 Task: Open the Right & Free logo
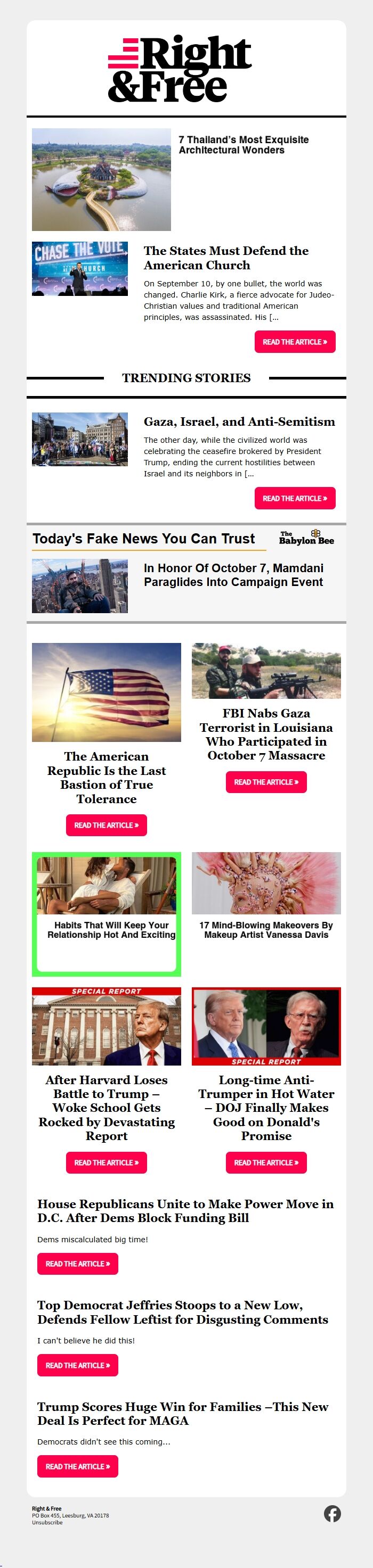click(180, 68)
